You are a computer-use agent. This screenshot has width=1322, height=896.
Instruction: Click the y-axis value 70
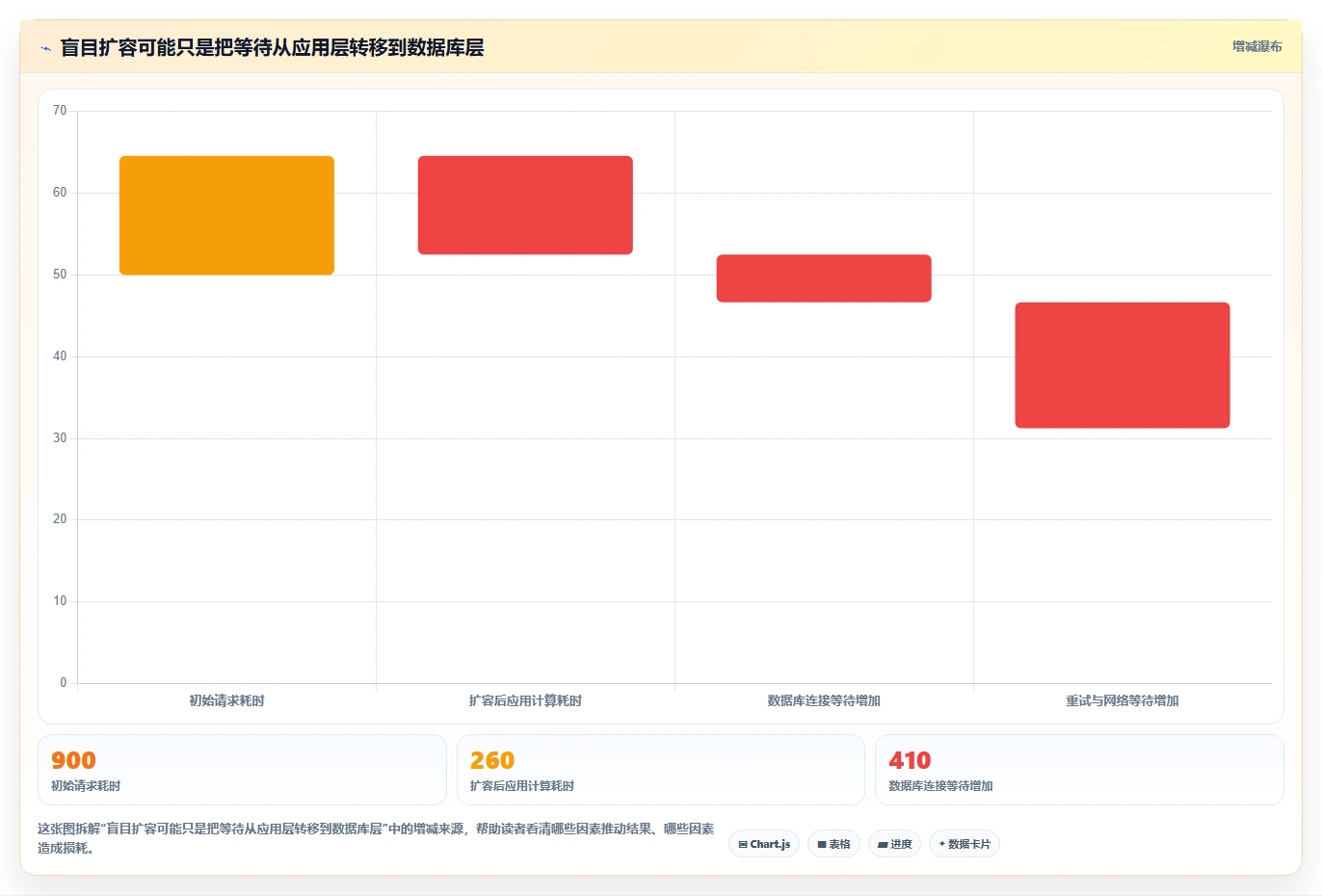(x=60, y=111)
